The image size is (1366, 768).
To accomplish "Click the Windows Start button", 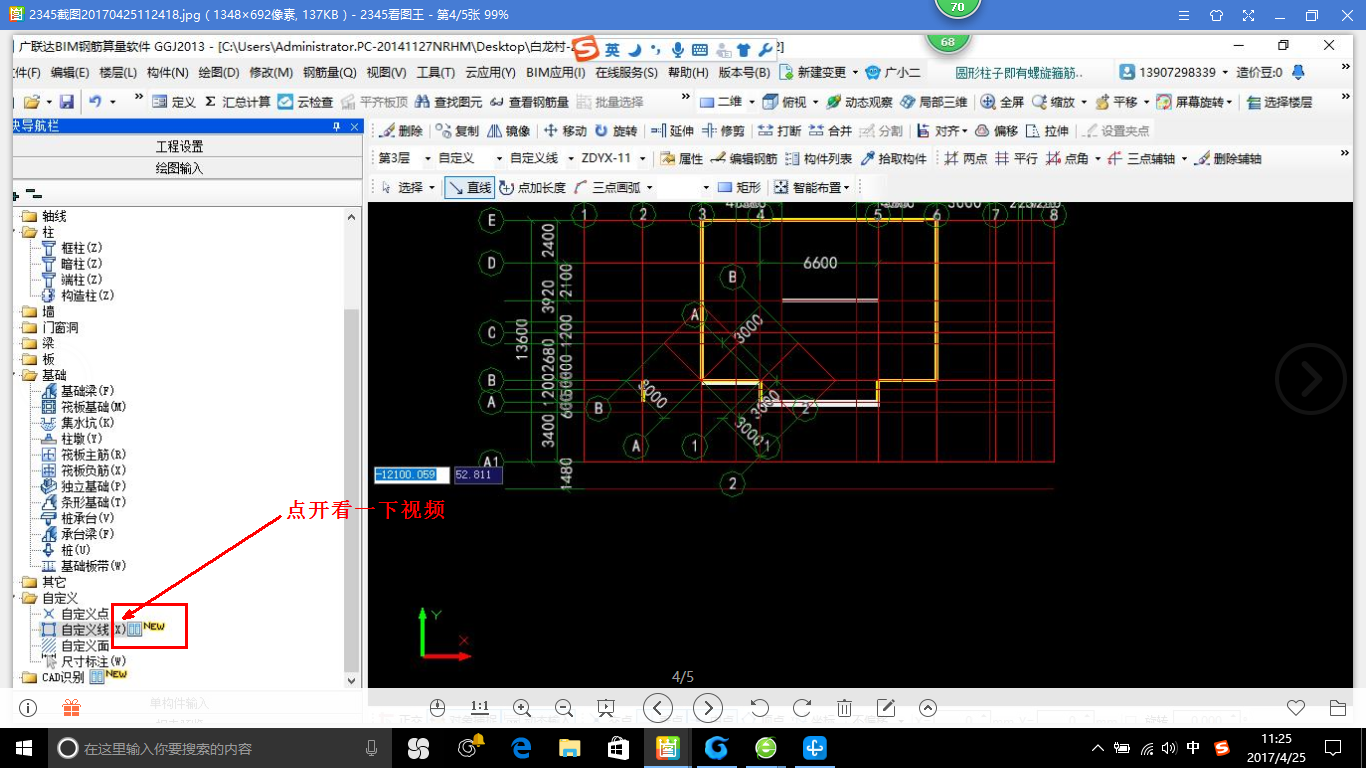I will (x=23, y=747).
